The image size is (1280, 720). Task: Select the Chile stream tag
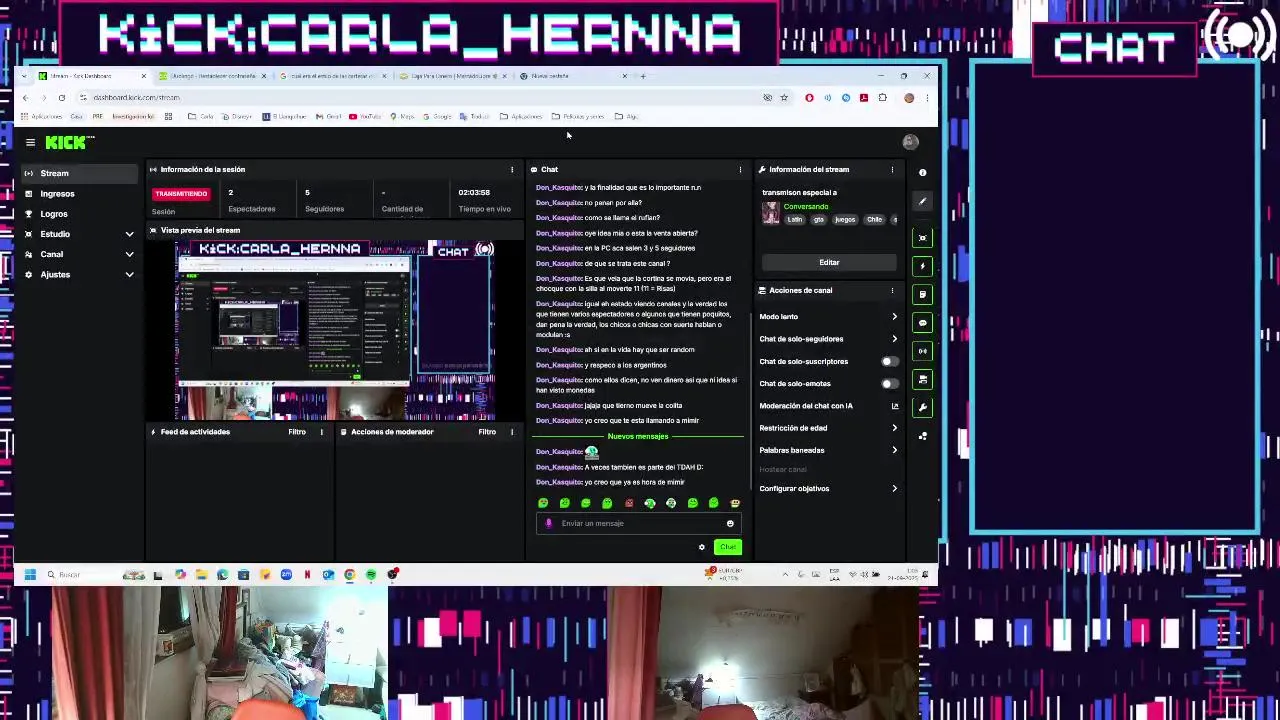(x=874, y=219)
